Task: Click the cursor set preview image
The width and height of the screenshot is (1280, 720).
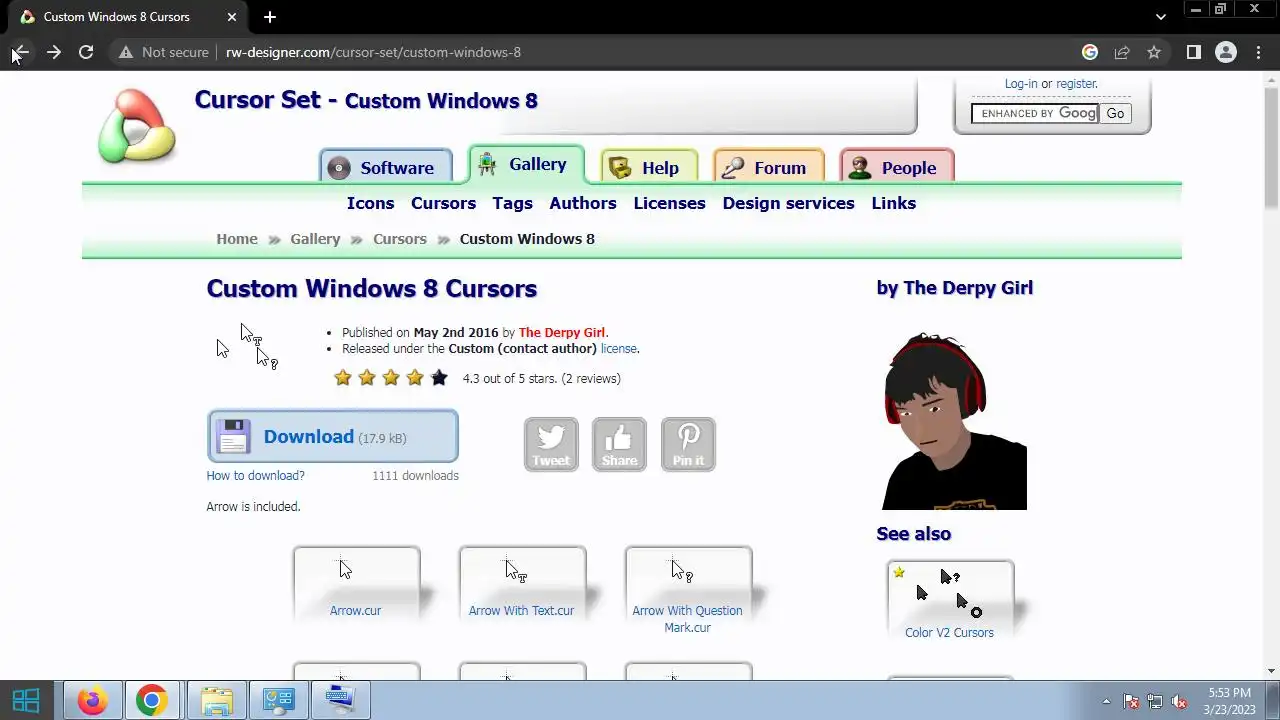Action: (247, 346)
